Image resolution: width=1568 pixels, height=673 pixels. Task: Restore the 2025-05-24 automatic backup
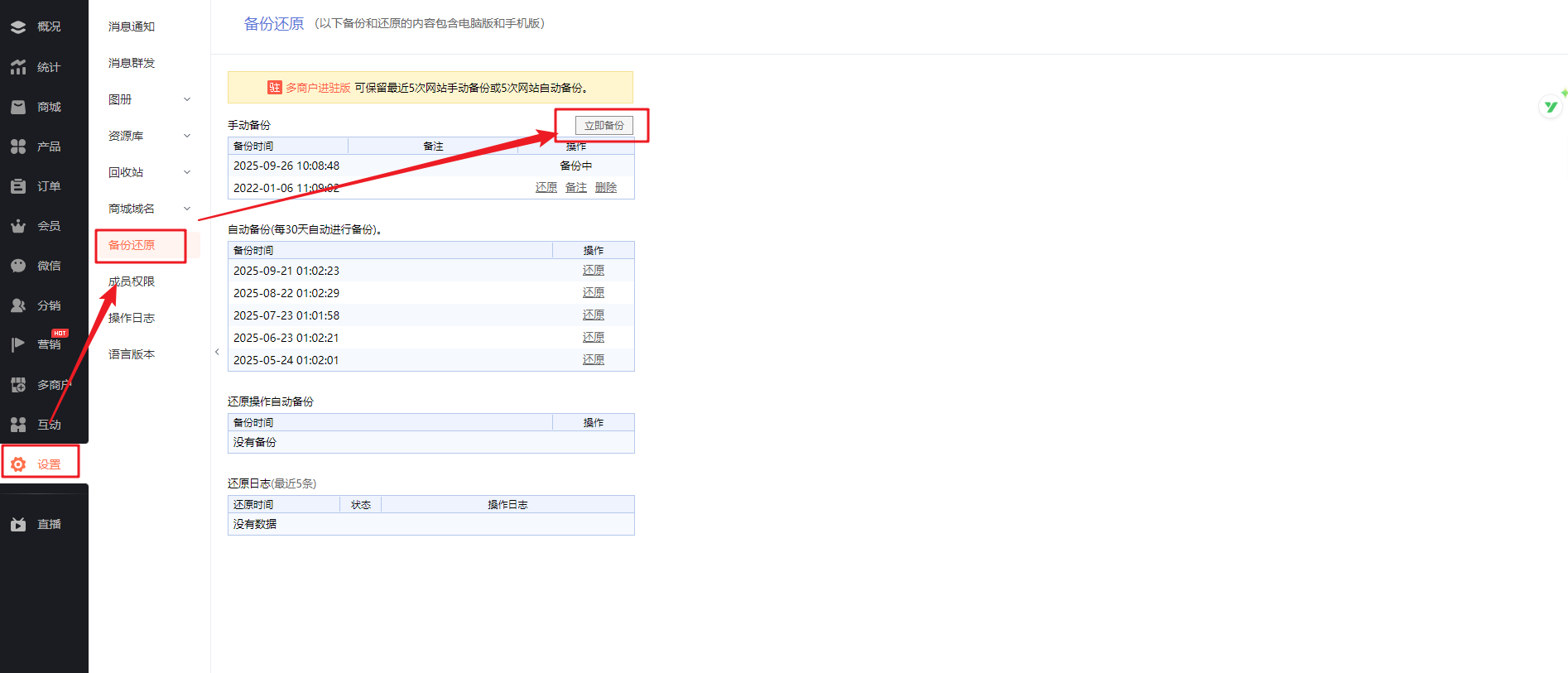click(594, 360)
